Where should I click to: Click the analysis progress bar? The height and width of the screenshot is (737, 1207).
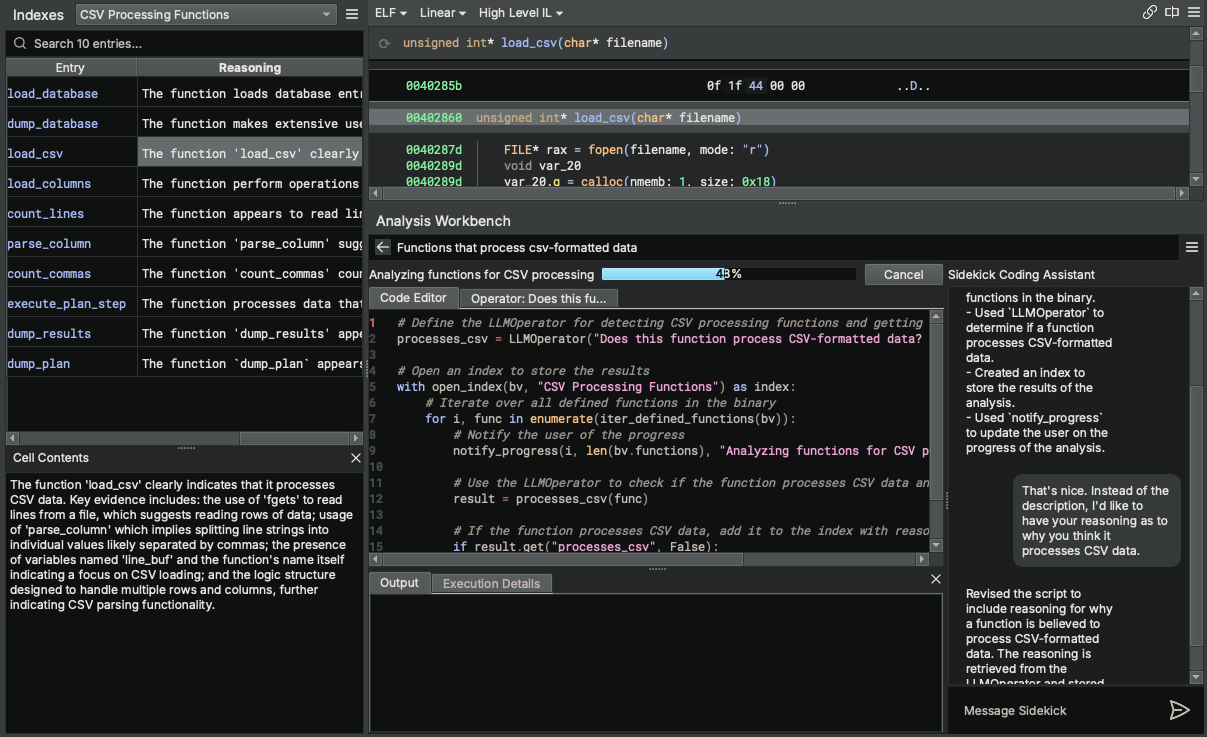click(728, 274)
